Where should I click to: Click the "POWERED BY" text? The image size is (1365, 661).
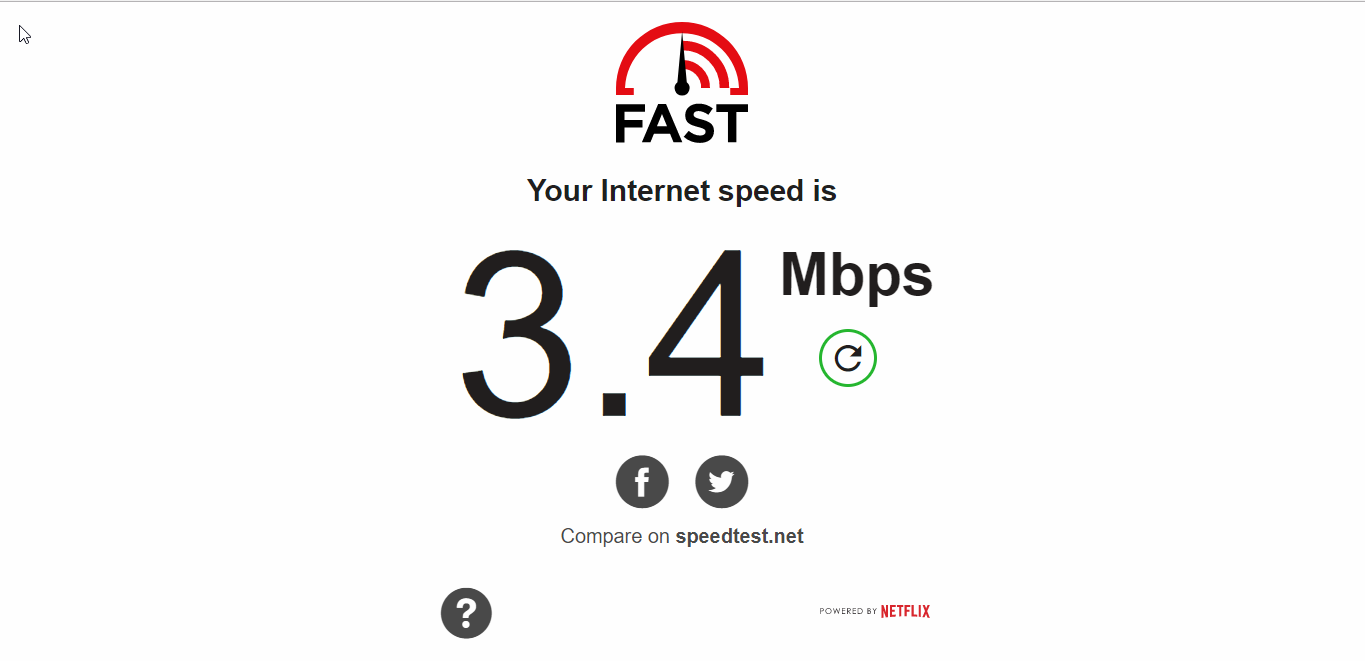click(848, 611)
